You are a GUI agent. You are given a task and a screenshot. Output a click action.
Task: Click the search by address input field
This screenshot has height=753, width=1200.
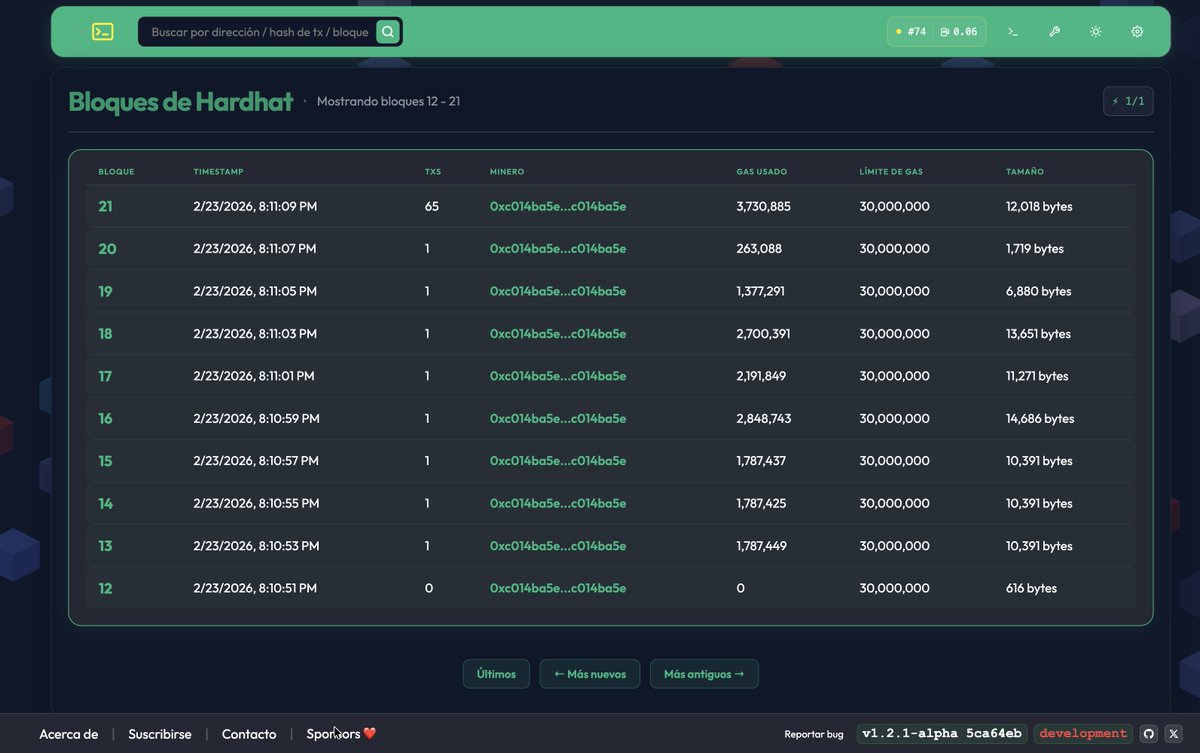260,32
